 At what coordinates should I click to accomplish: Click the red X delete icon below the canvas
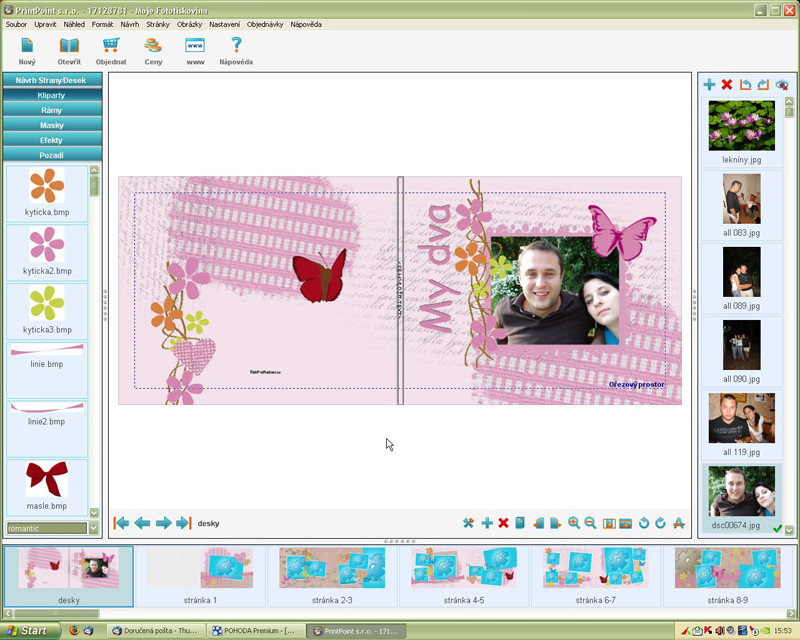[x=504, y=523]
